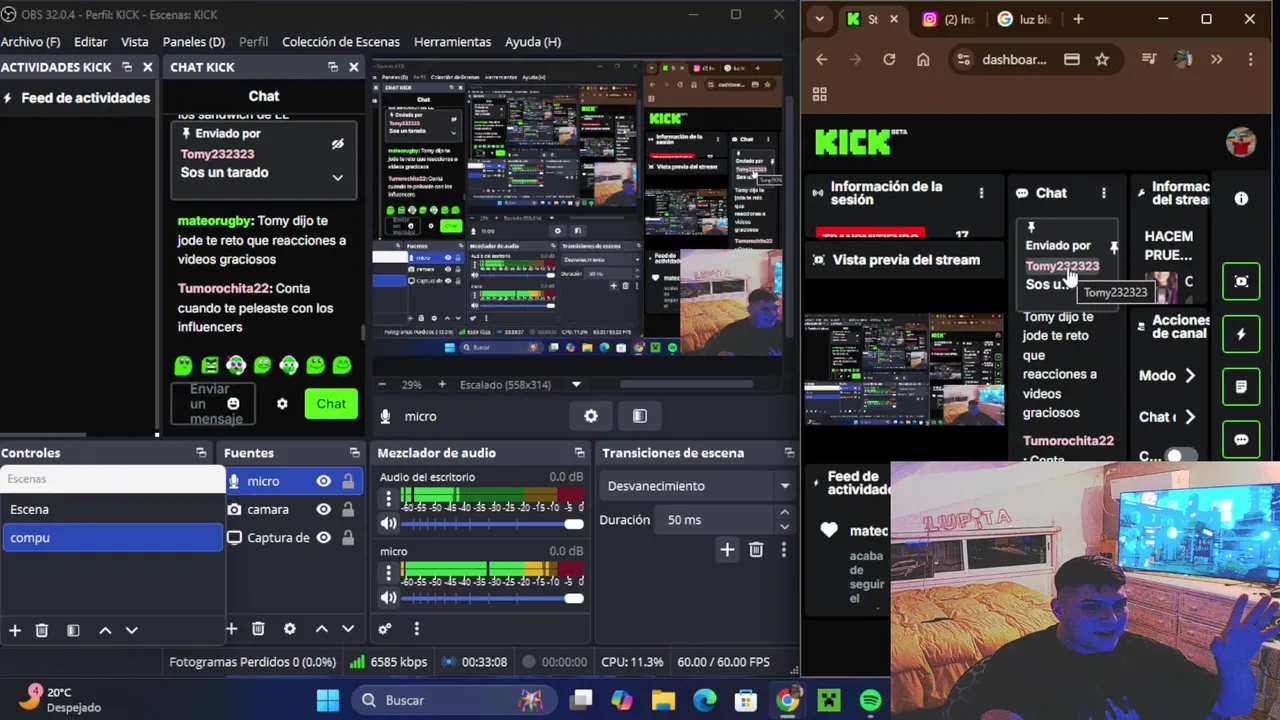Open chat settings gear in OBS chat dock
Screen dimensions: 1280x720
[x=282, y=404]
